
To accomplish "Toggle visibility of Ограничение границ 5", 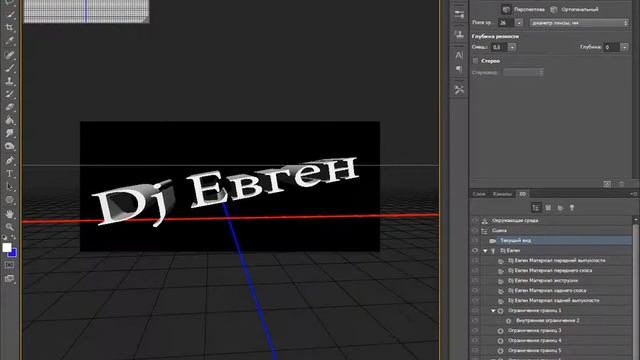I will (475, 351).
